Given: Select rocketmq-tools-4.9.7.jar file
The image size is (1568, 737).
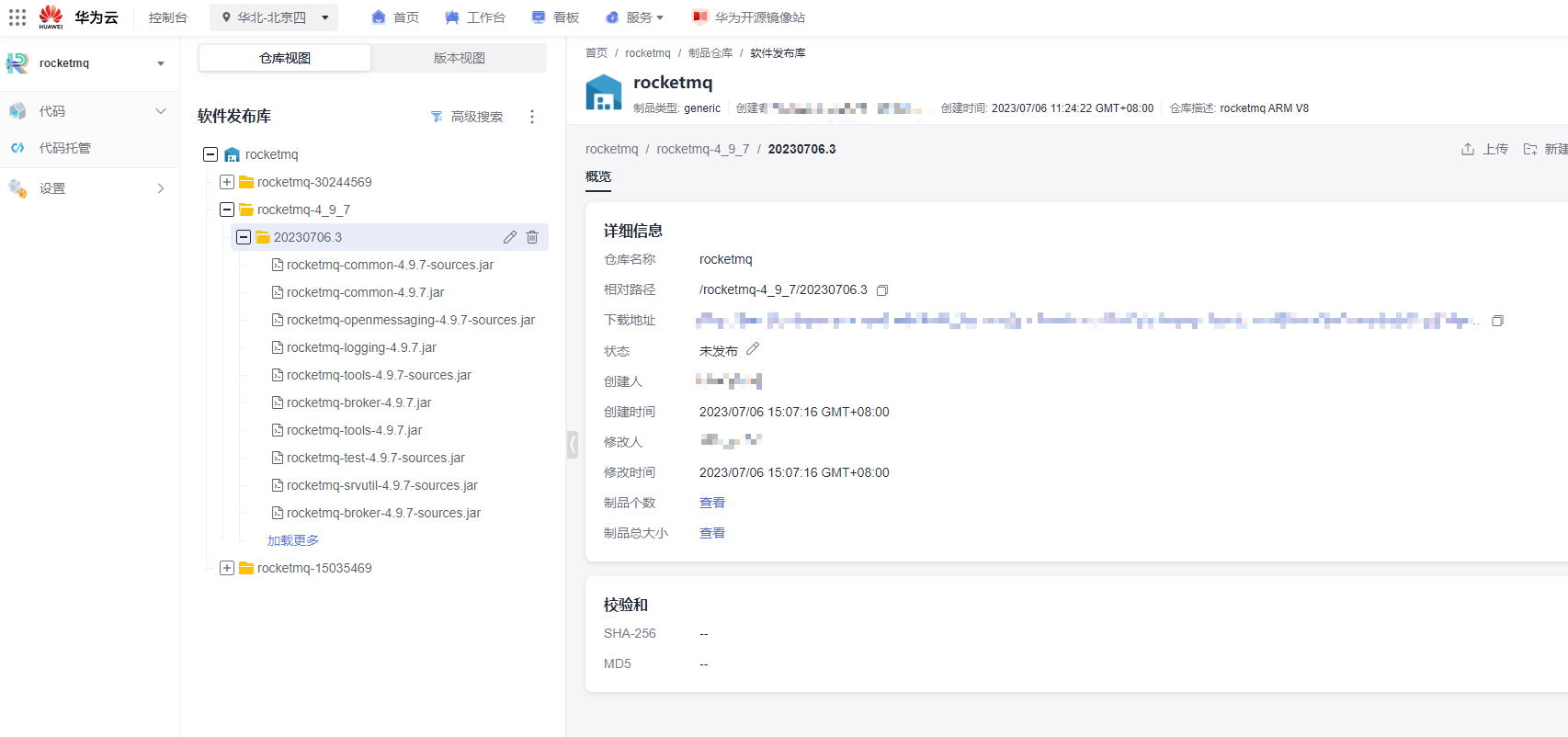Looking at the screenshot, I should [x=355, y=430].
